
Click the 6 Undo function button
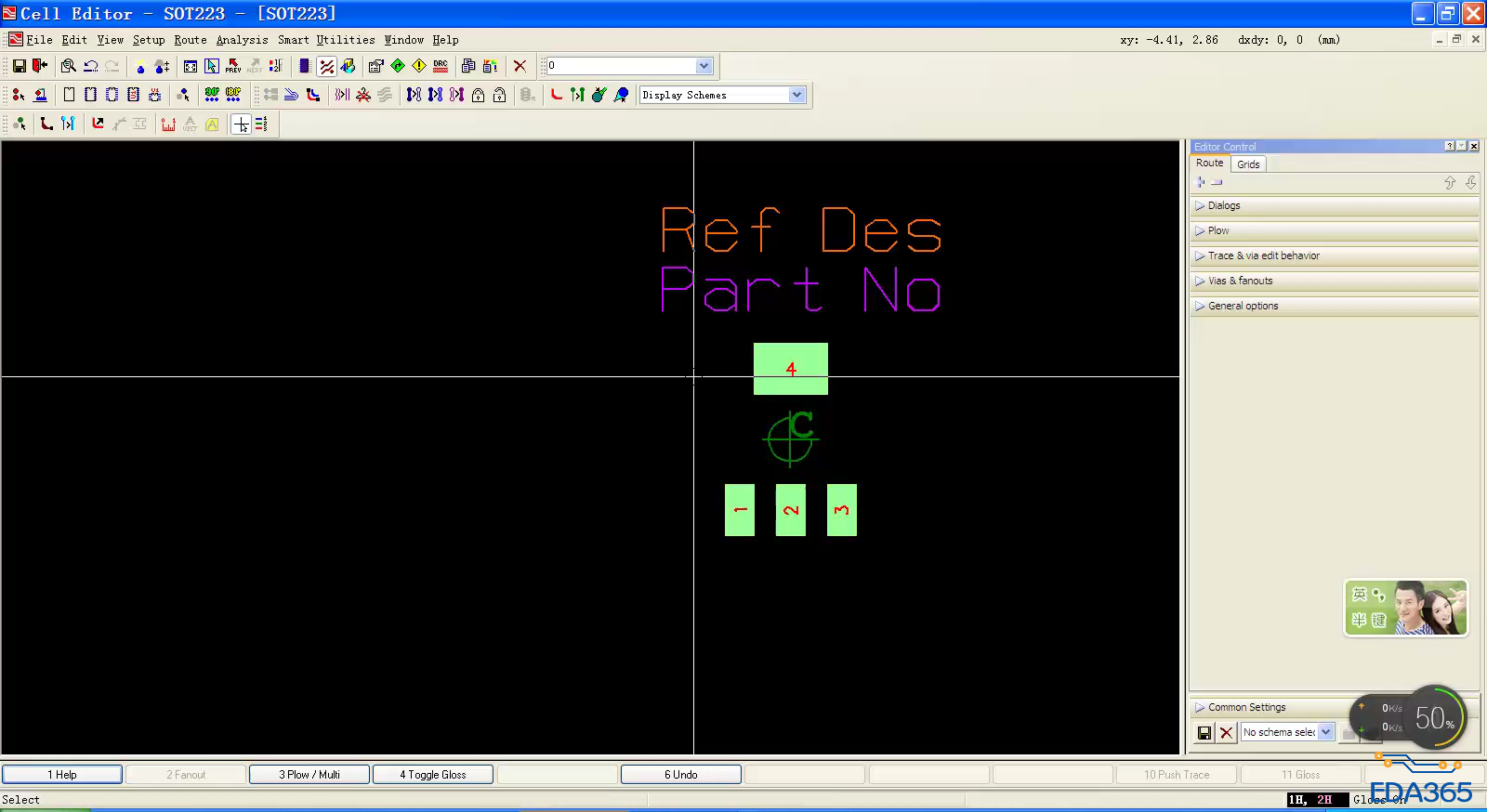coord(681,774)
